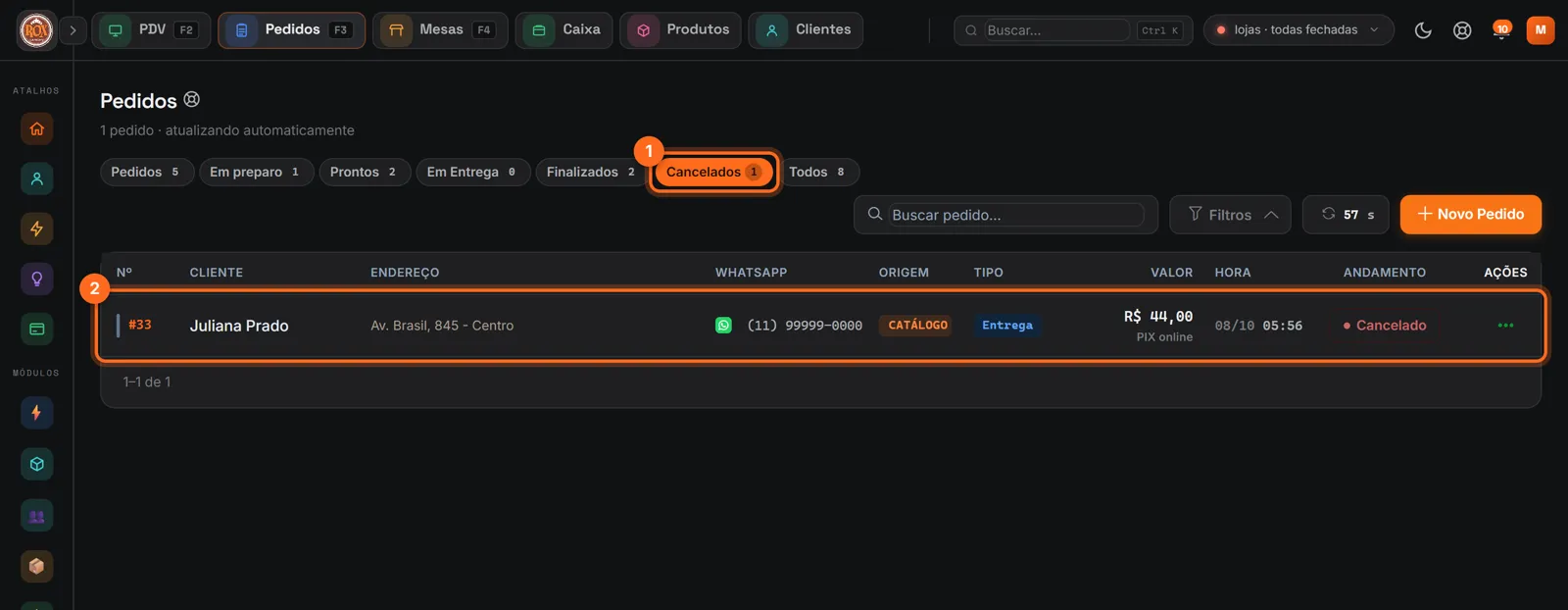Expand the sidebar with the chevron beside the logo

(x=73, y=30)
